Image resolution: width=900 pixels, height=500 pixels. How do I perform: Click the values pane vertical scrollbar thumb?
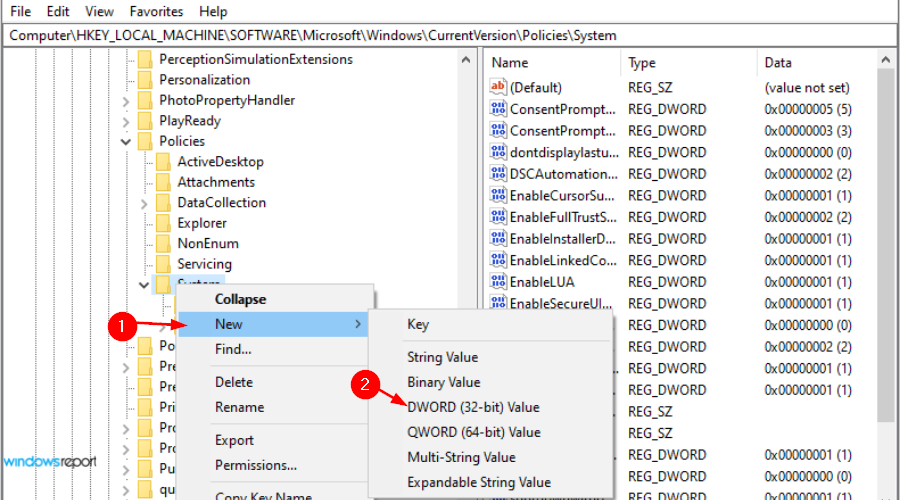[x=886, y=245]
